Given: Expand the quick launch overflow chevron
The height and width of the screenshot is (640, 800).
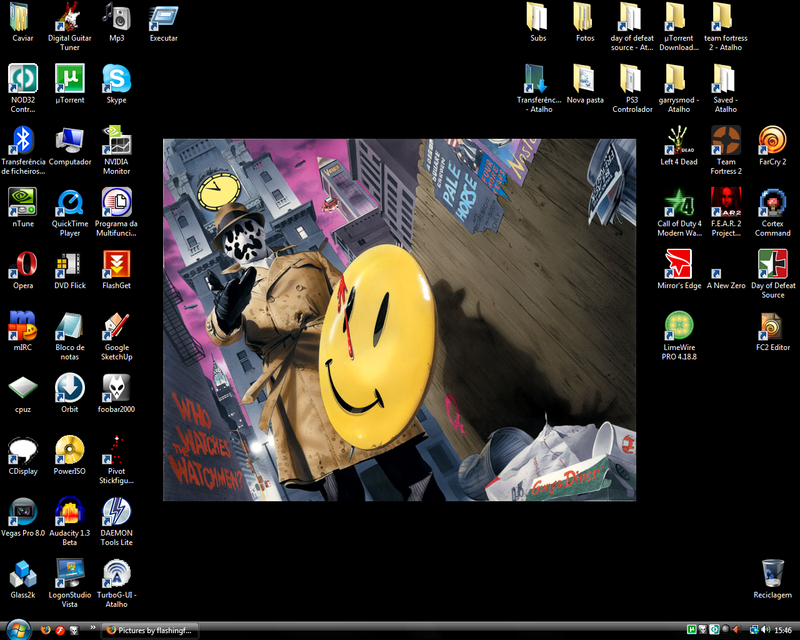Looking at the screenshot, I should pyautogui.click(x=93, y=629).
